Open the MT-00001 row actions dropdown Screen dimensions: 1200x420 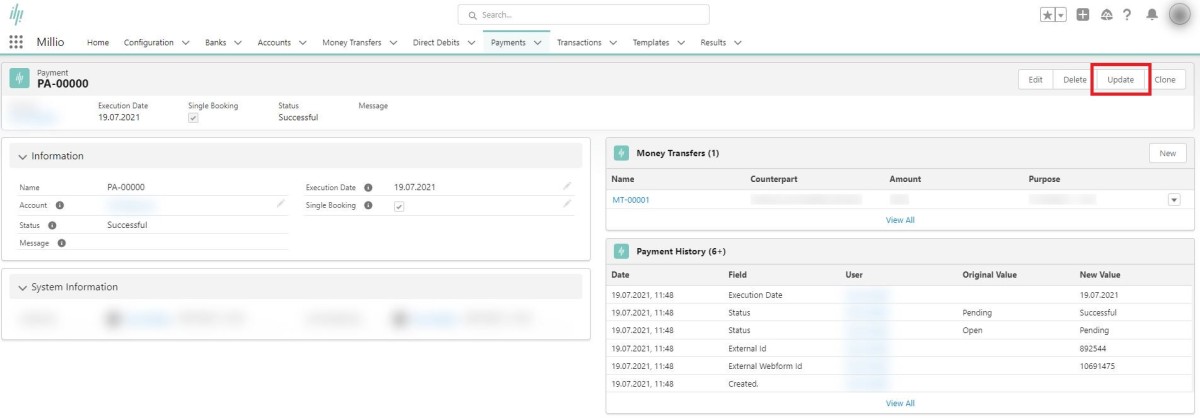pyautogui.click(x=1173, y=200)
